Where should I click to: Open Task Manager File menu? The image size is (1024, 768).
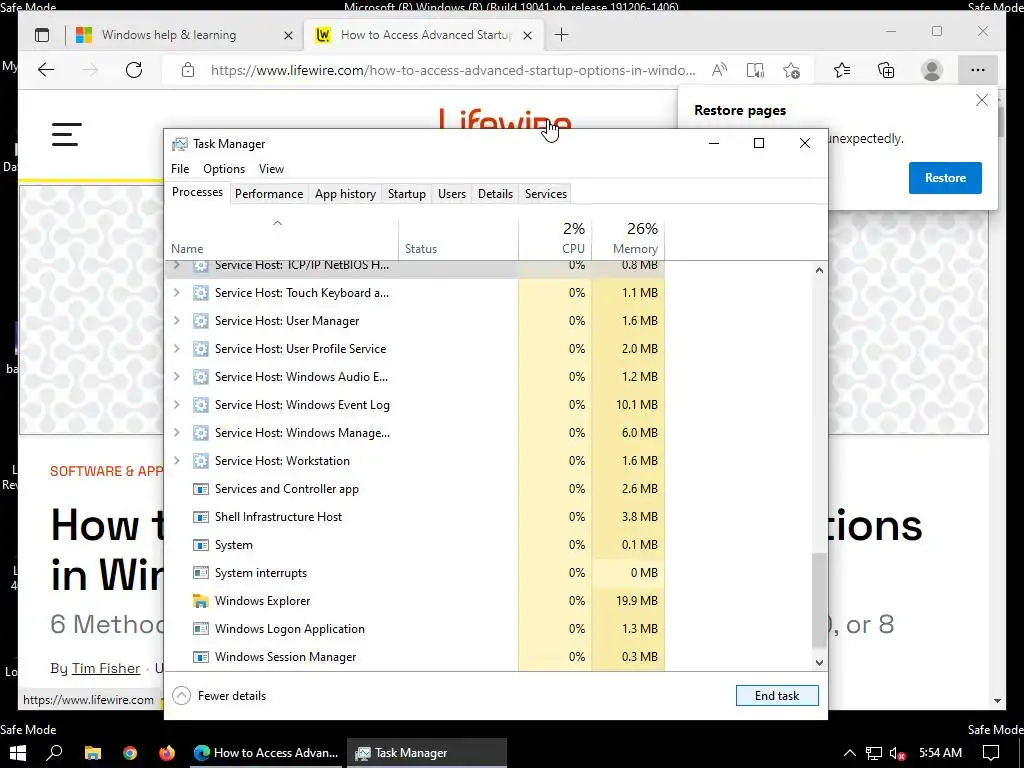click(x=180, y=169)
